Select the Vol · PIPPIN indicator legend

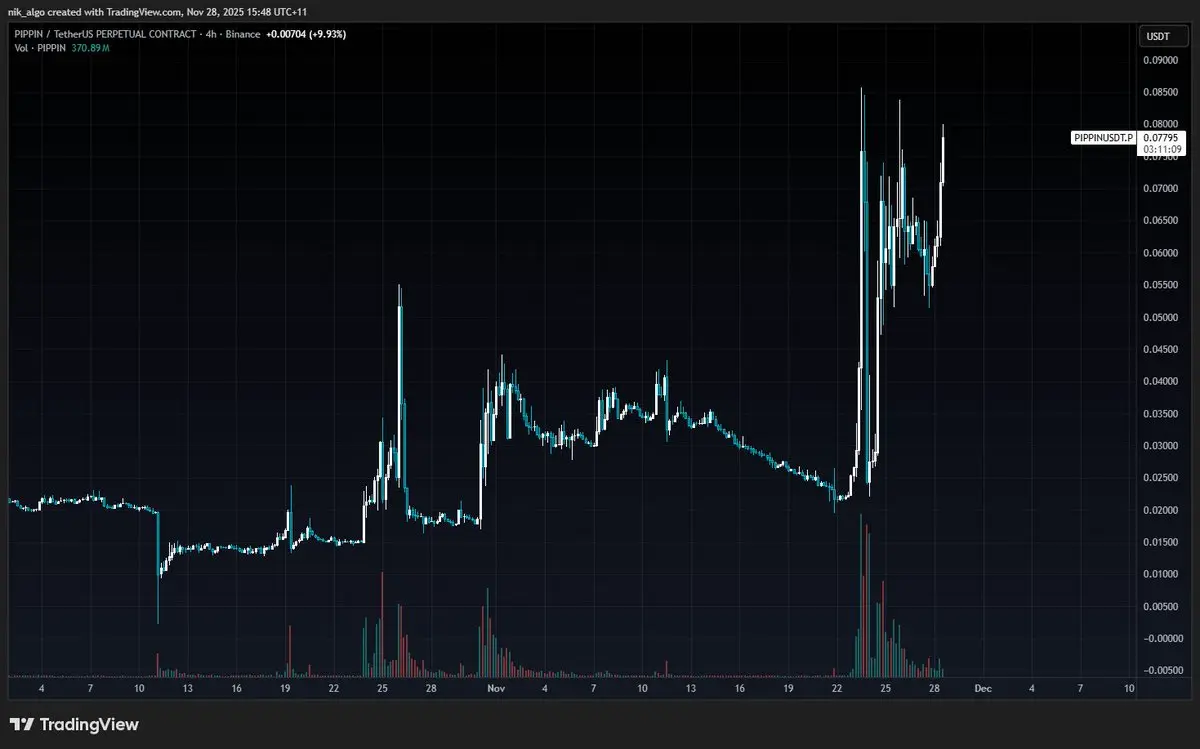[x=39, y=48]
